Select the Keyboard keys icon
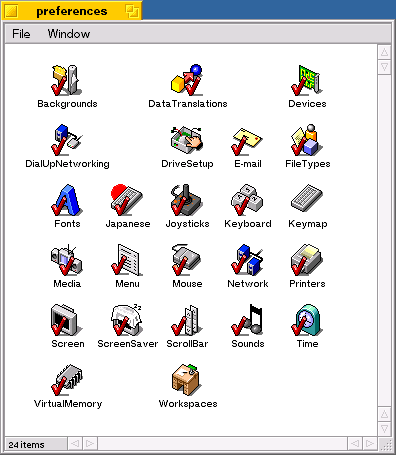The image size is (396, 455). 247,200
